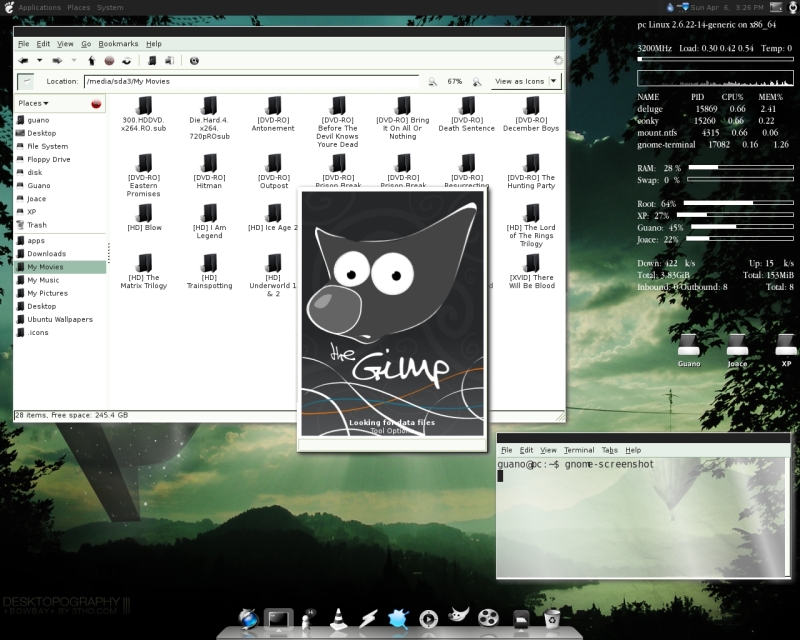Open View menu in terminal window

[x=548, y=450]
